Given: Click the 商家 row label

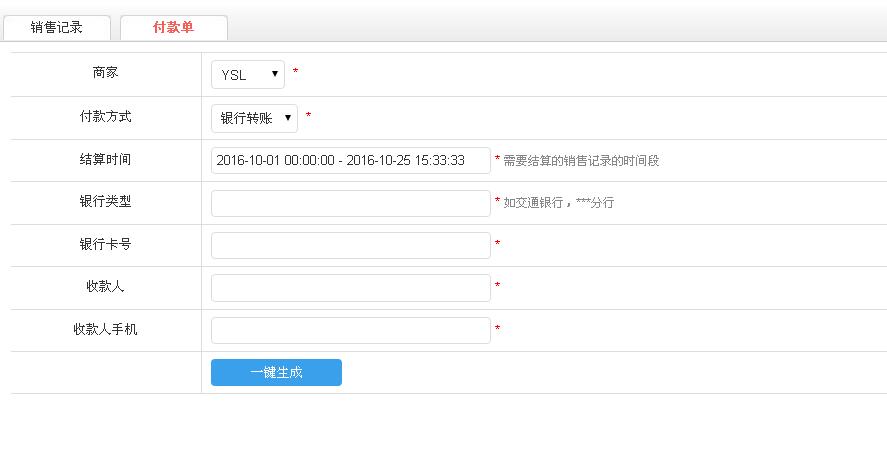Looking at the screenshot, I should point(105,73).
